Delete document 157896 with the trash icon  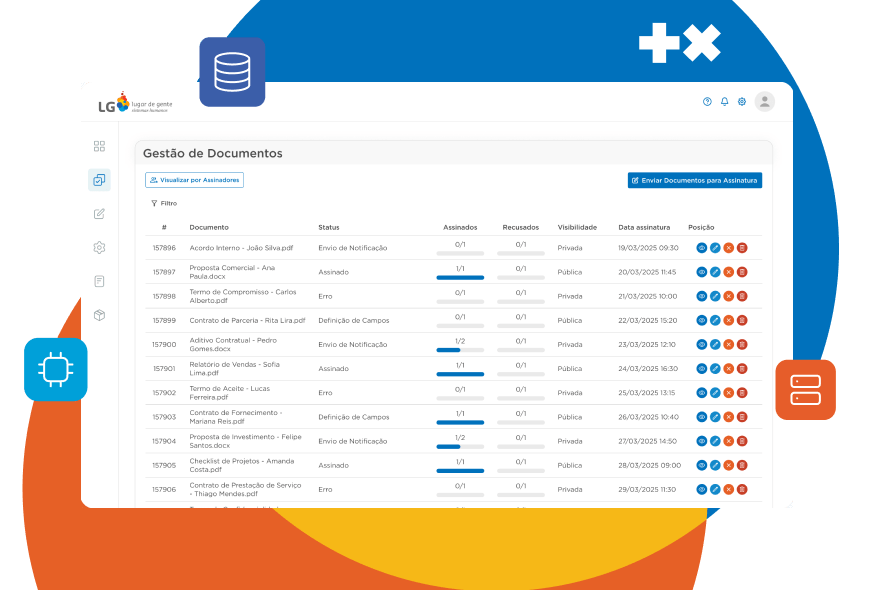[x=742, y=248]
